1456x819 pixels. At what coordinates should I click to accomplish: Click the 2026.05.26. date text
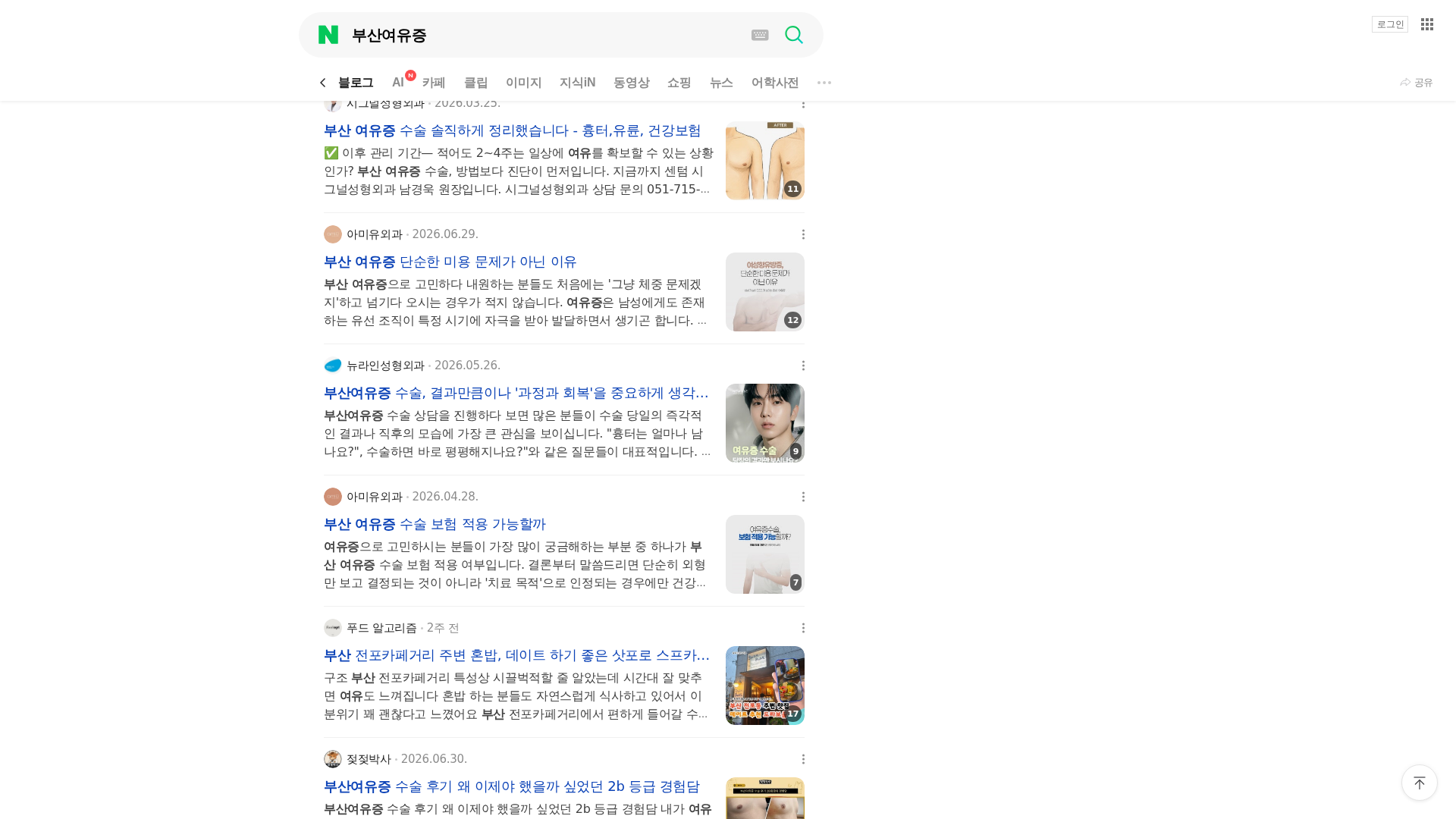point(467,366)
